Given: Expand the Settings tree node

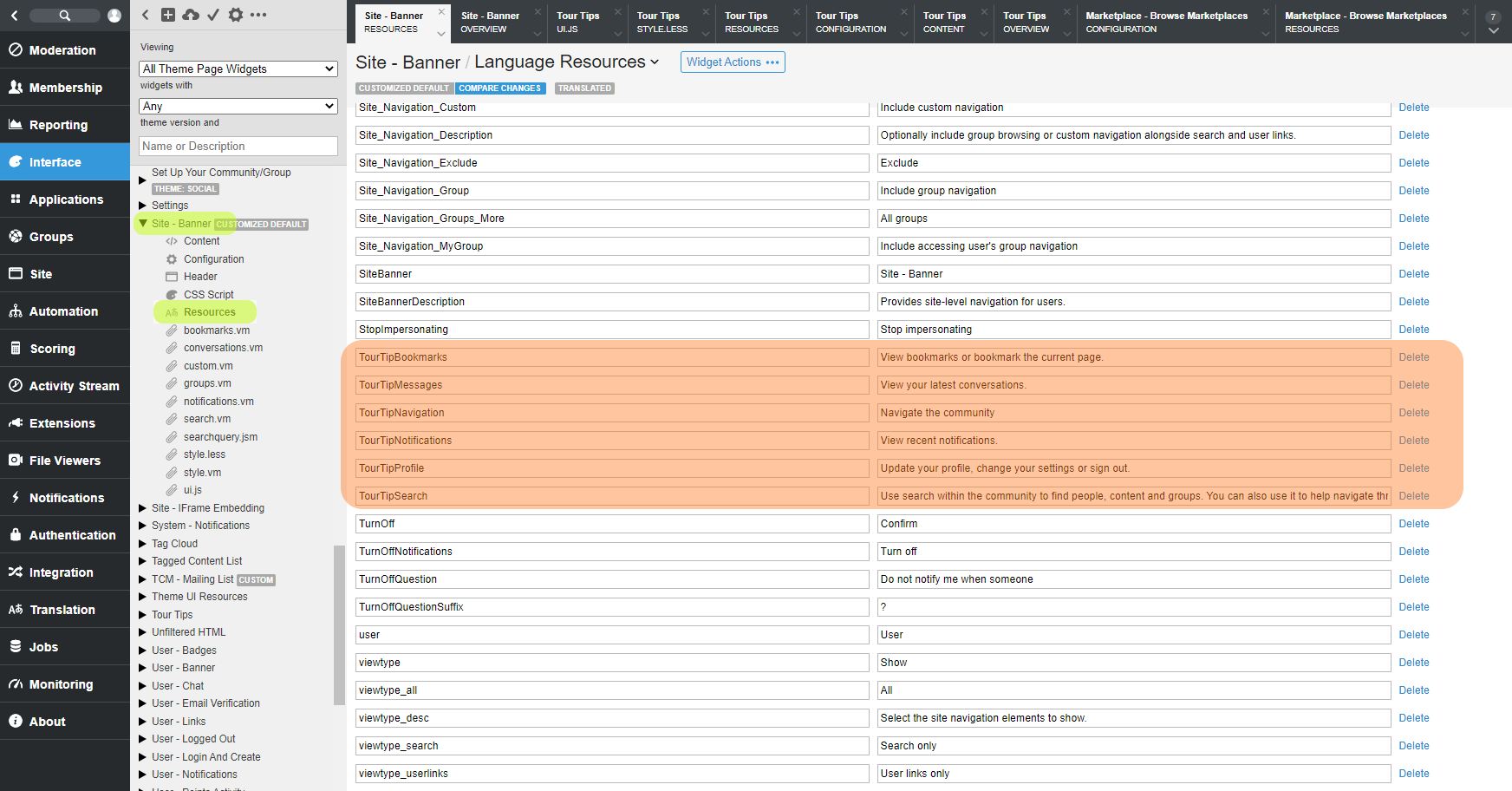Looking at the screenshot, I should coord(143,206).
